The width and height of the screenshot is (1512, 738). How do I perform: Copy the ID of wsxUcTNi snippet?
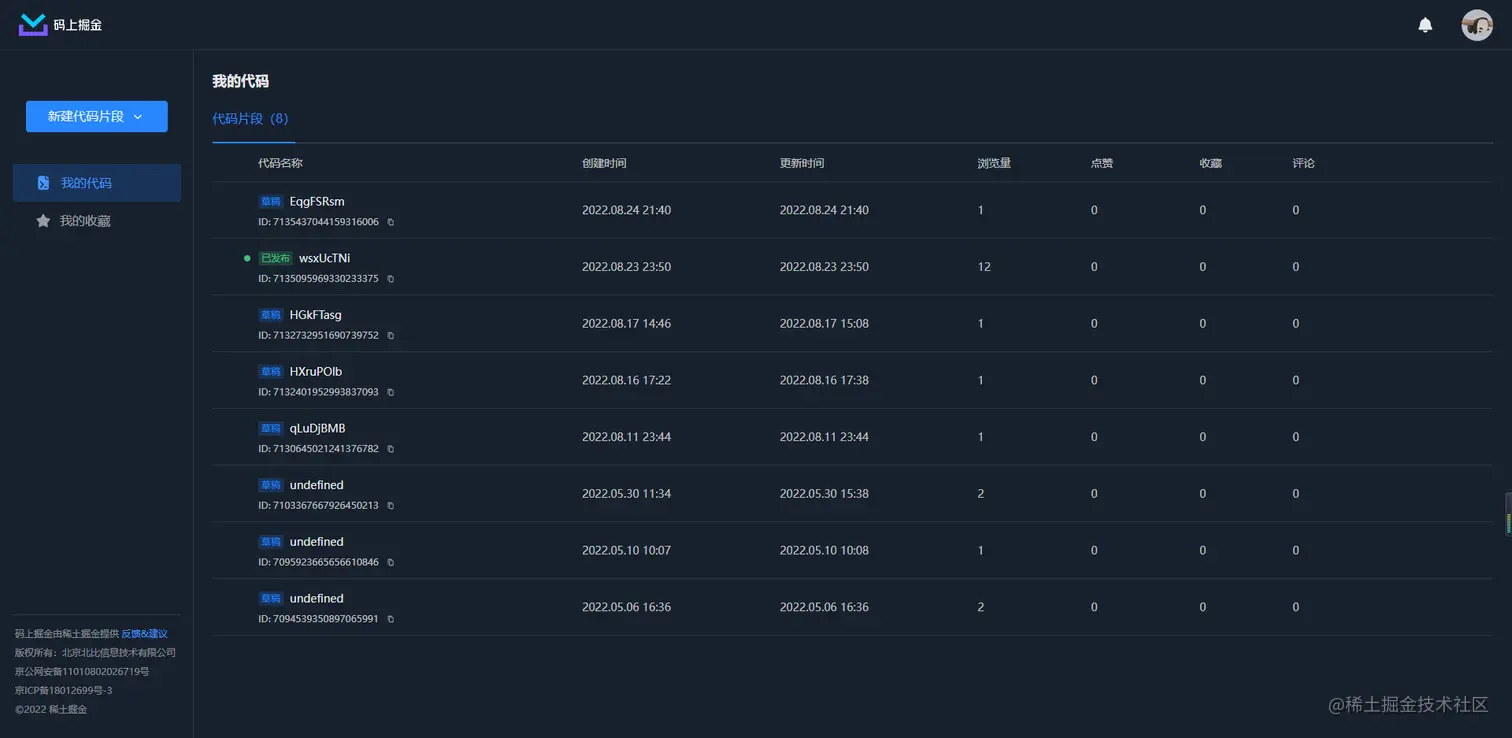point(390,279)
